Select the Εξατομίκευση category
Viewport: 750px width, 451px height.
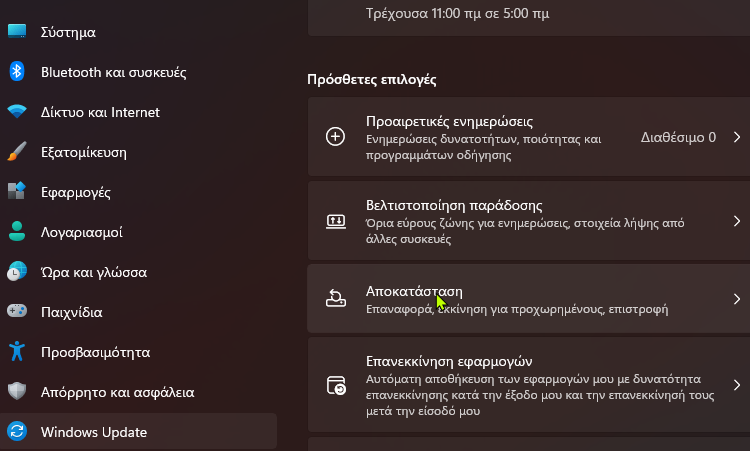pyautogui.click(x=139, y=152)
